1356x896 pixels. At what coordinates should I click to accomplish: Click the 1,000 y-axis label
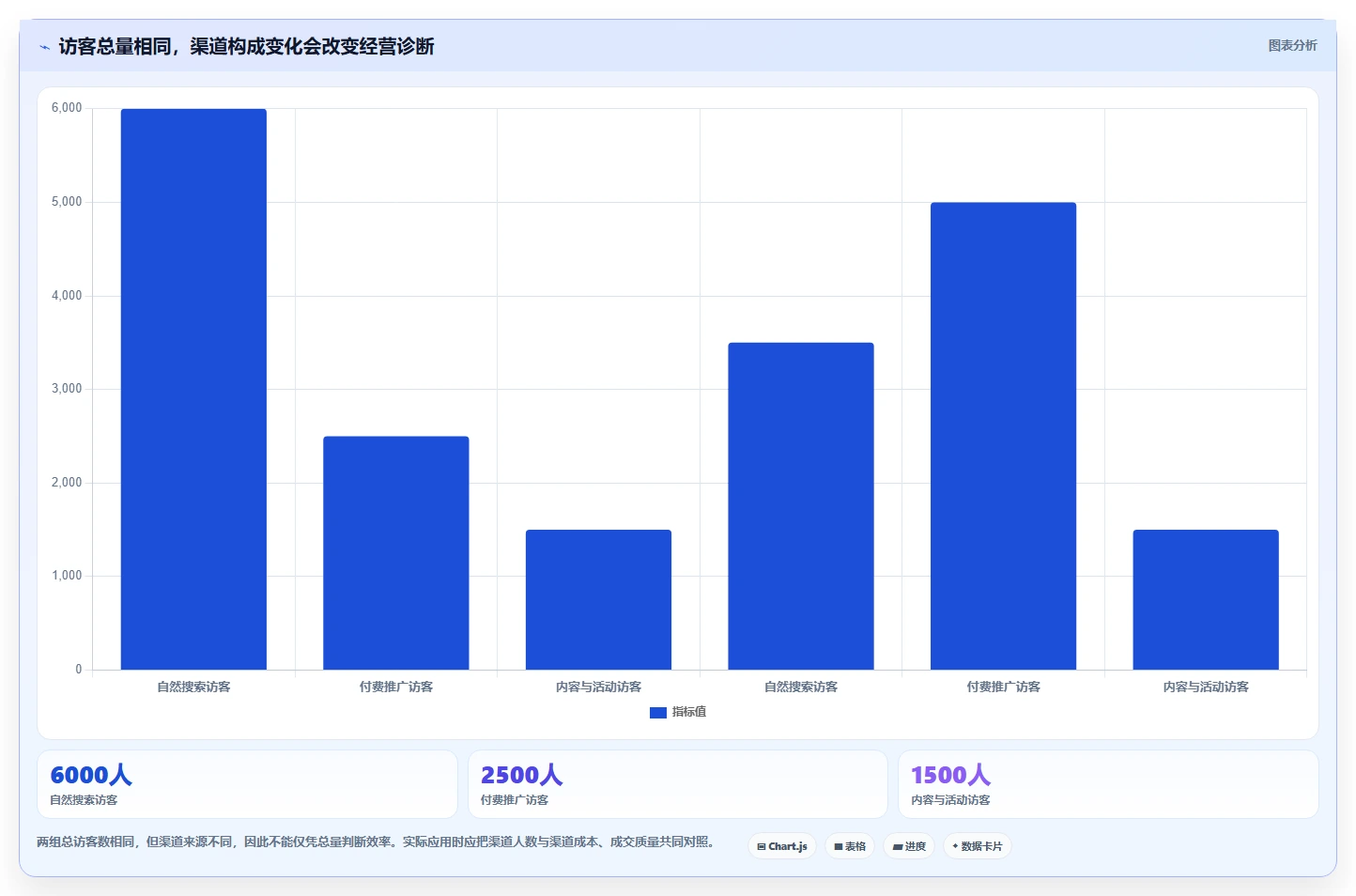pyautogui.click(x=67, y=576)
